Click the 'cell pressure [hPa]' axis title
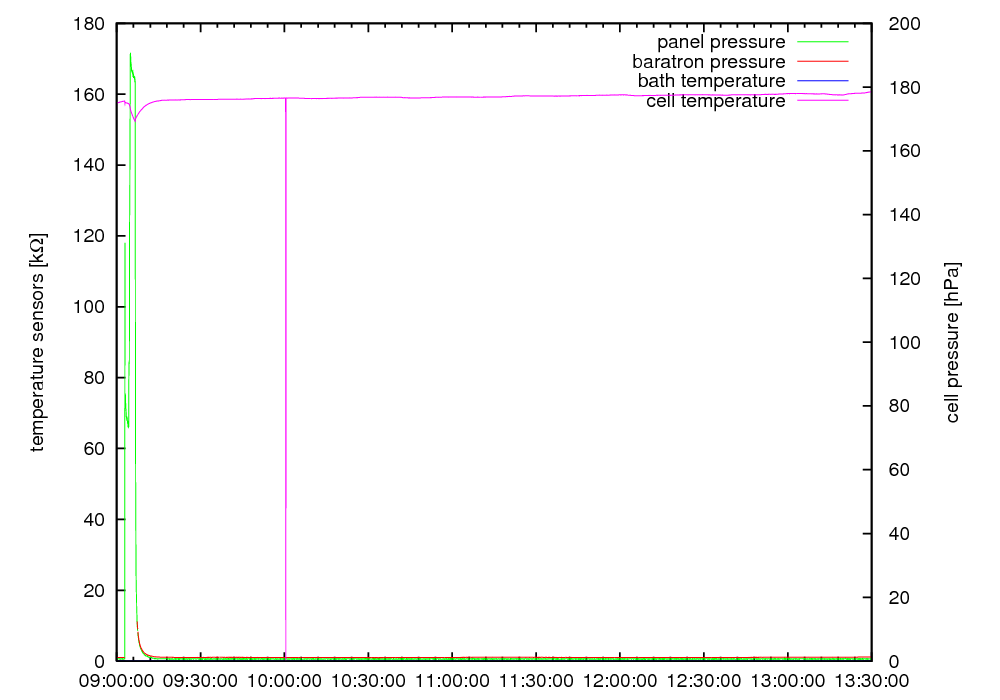Image resolution: width=1000 pixels, height=700 pixels. 952,343
